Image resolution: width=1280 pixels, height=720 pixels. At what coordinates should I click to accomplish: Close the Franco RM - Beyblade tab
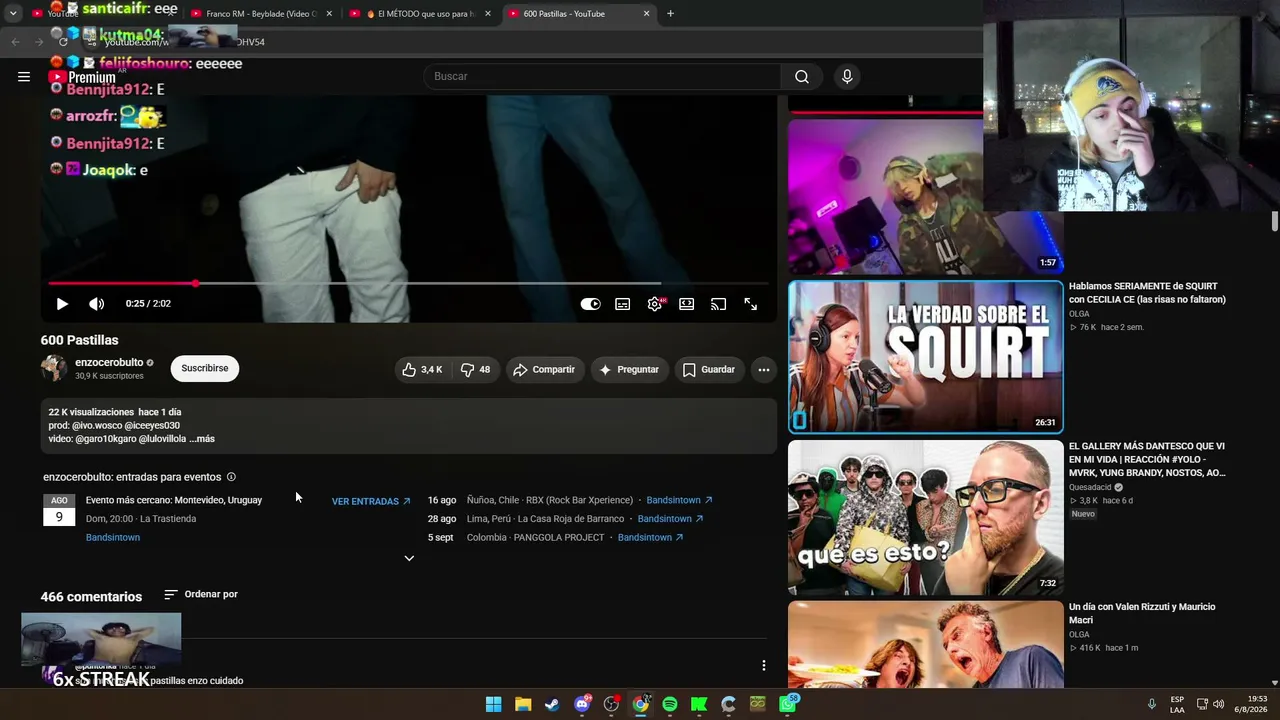[x=329, y=14]
